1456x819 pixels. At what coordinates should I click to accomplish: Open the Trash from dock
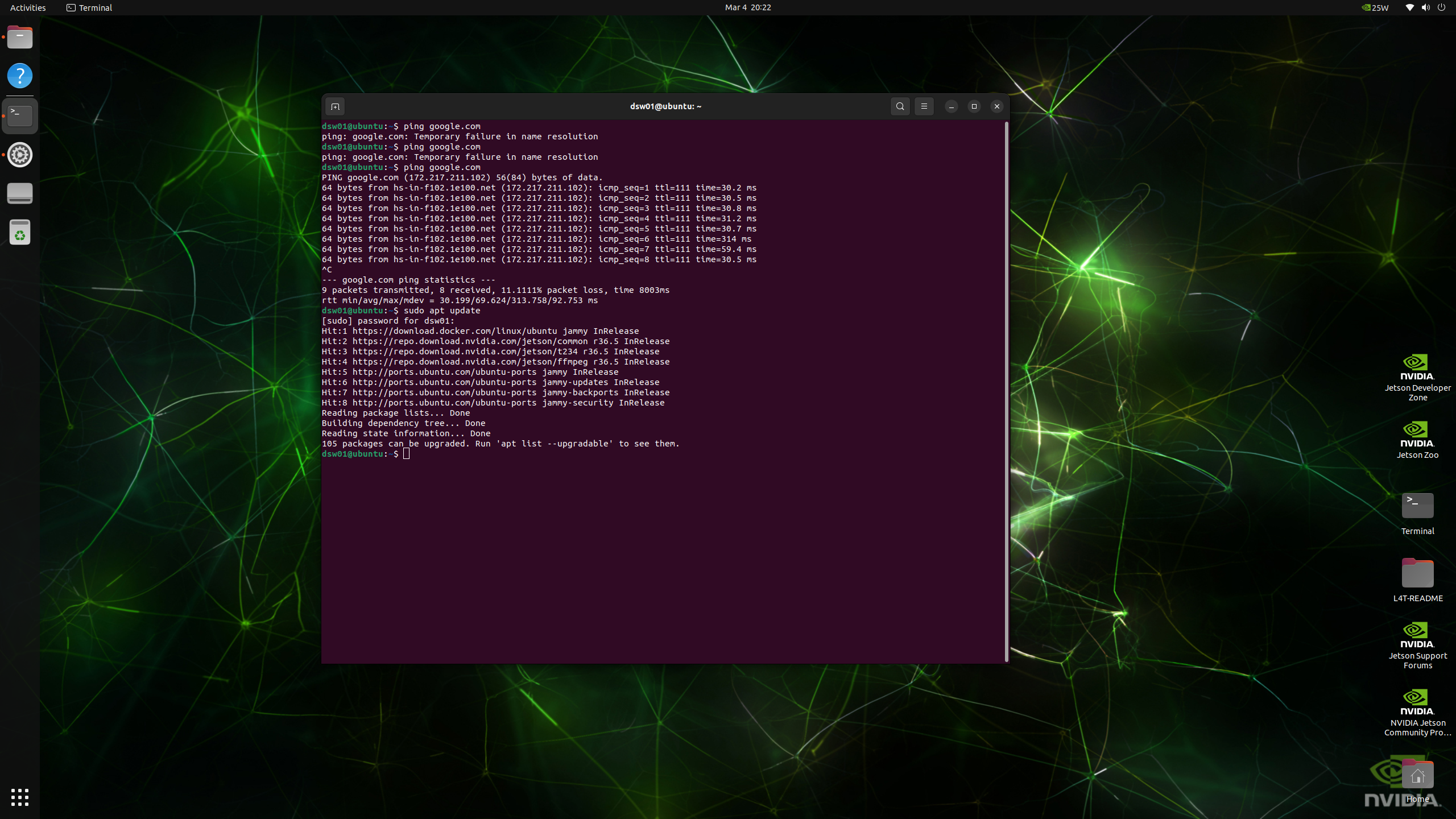click(x=20, y=233)
